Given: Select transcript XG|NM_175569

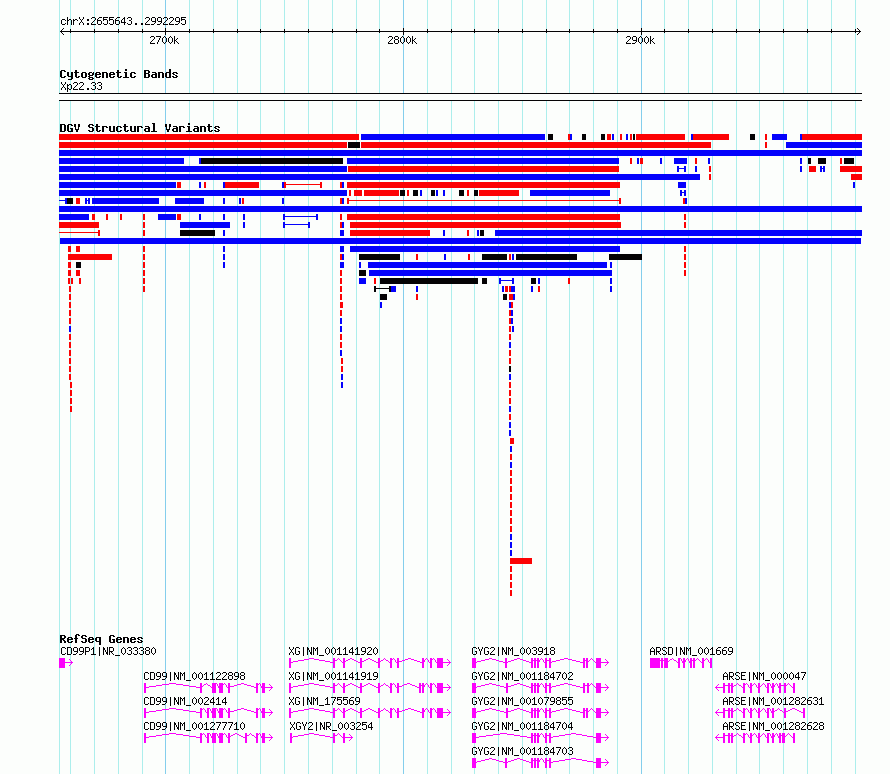Looking at the screenshot, I should point(325,701).
